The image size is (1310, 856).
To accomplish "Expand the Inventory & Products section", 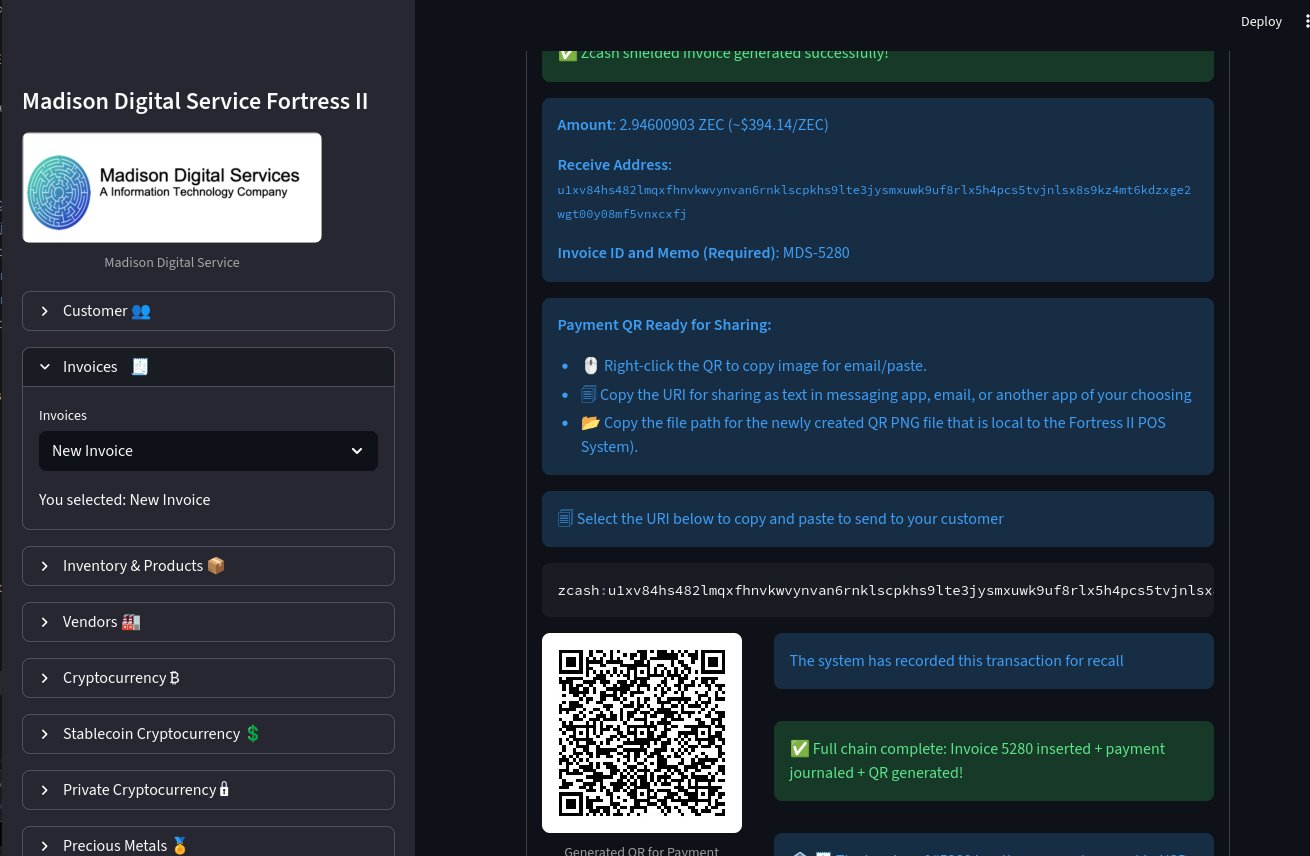I will 208,566.
